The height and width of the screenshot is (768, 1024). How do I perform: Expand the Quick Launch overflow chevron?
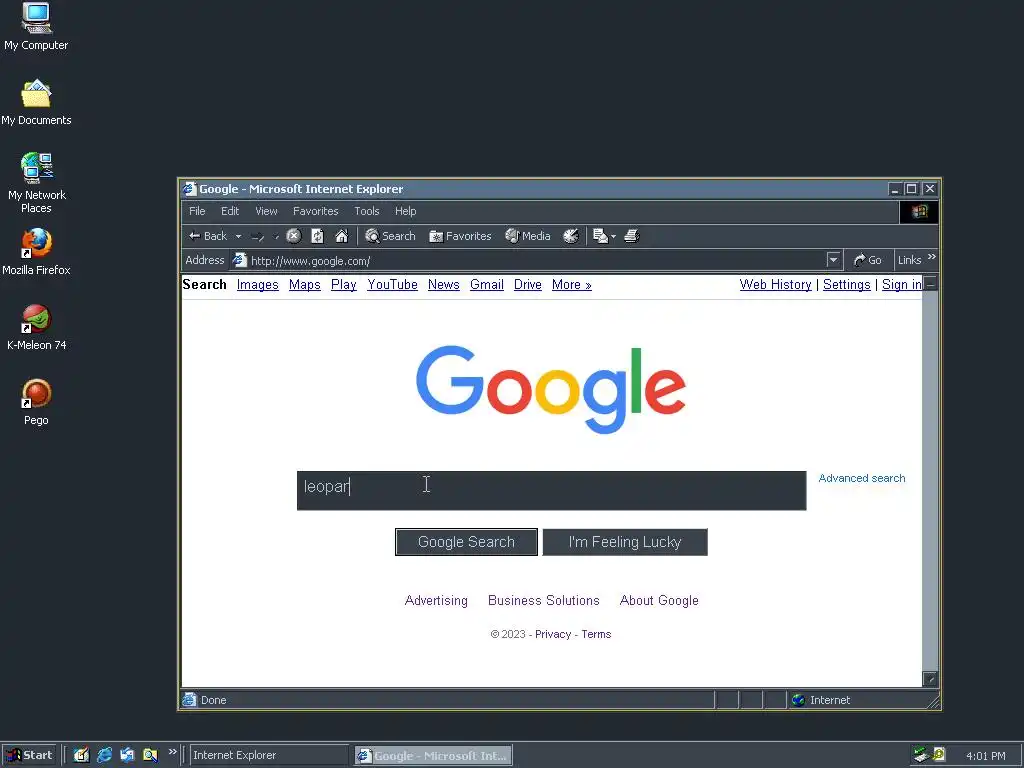pyautogui.click(x=172, y=752)
